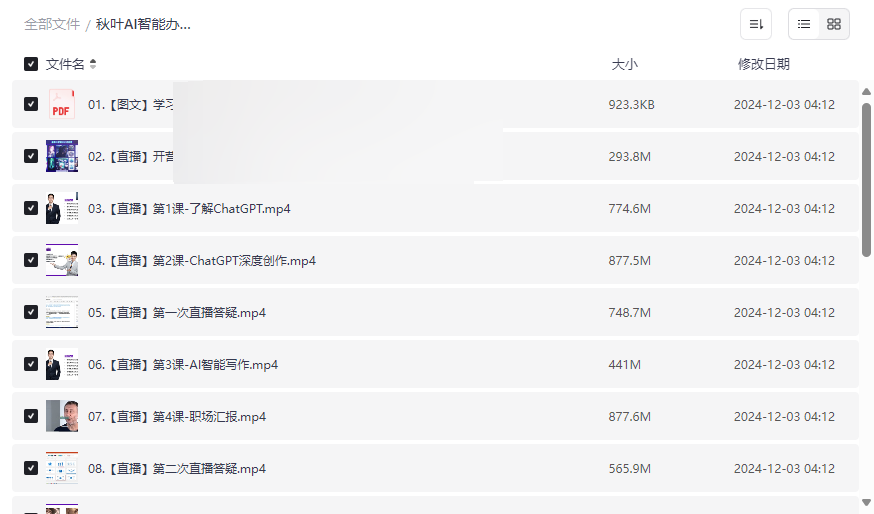Sort by 文件名 using the arrow toggle
The image size is (874, 514).
[93, 64]
